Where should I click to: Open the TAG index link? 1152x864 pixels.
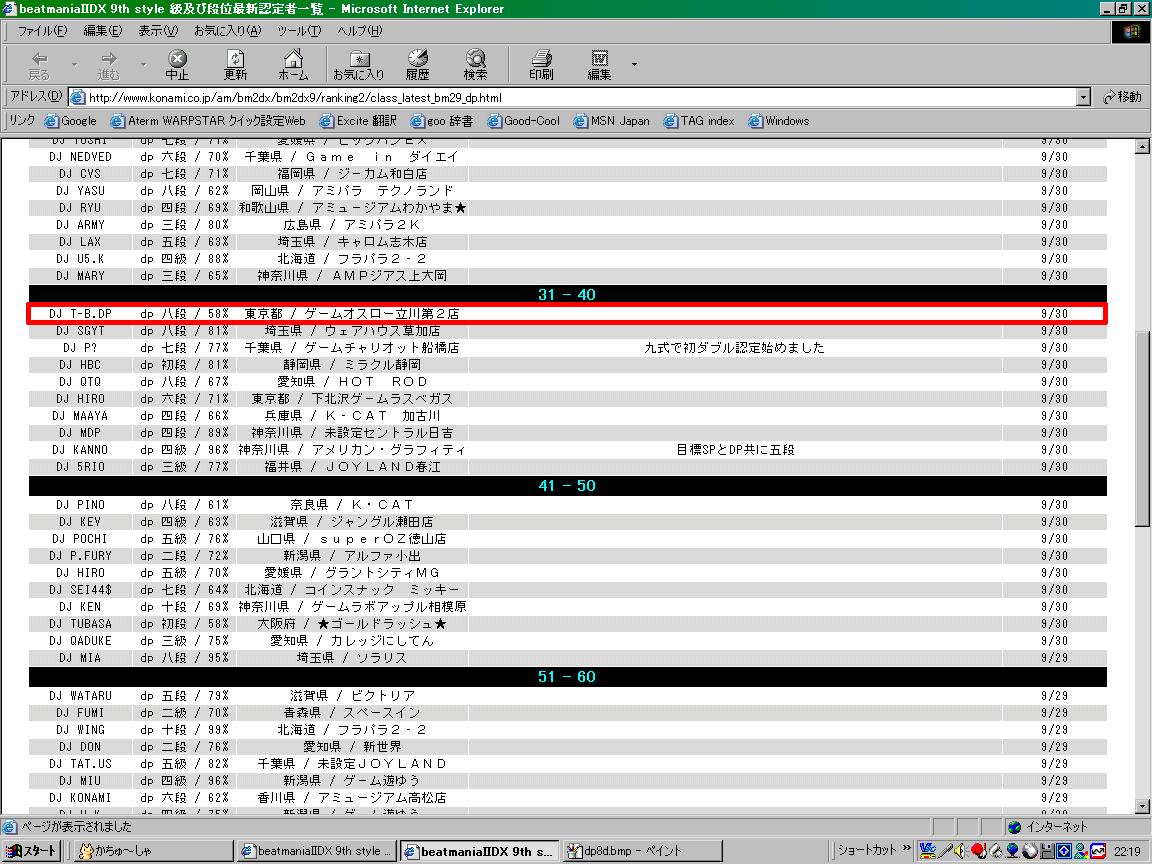(699, 120)
